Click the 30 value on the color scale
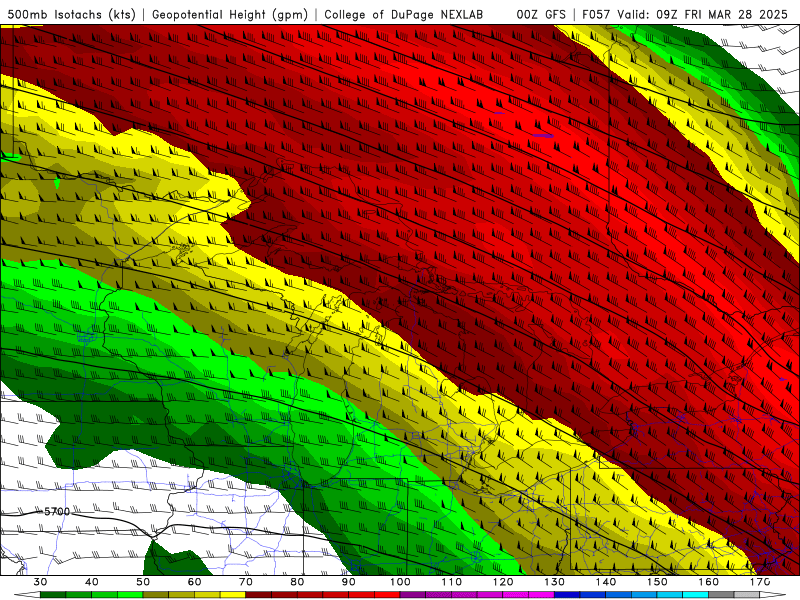 coord(40,582)
